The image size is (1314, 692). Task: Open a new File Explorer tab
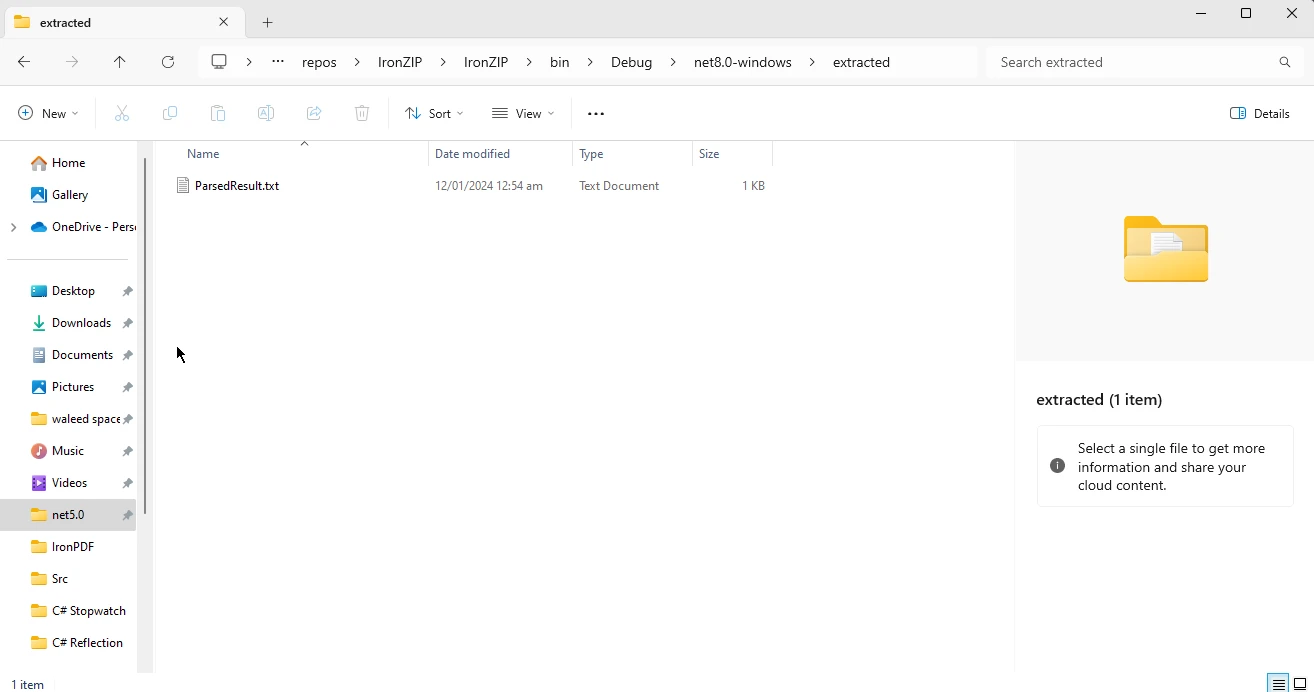(x=268, y=22)
